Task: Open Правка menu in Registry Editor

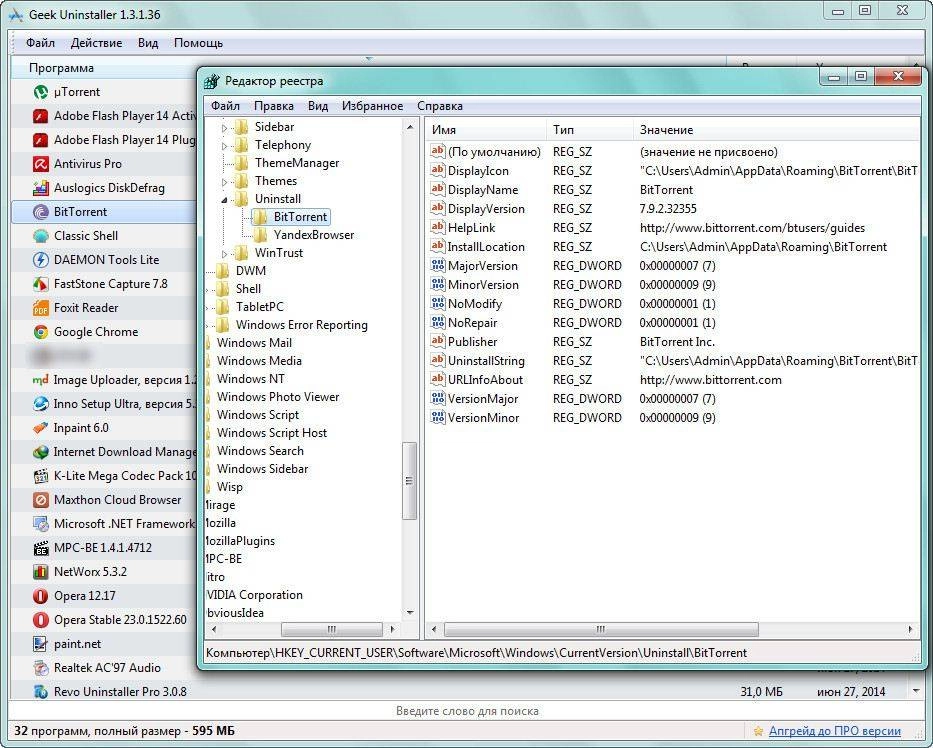Action: [274, 106]
